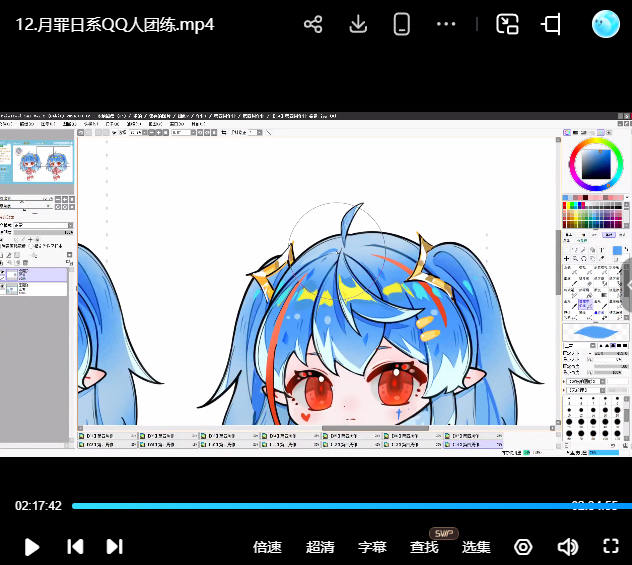
Task: Open the send-to-phone icon
Action: tap(401, 24)
